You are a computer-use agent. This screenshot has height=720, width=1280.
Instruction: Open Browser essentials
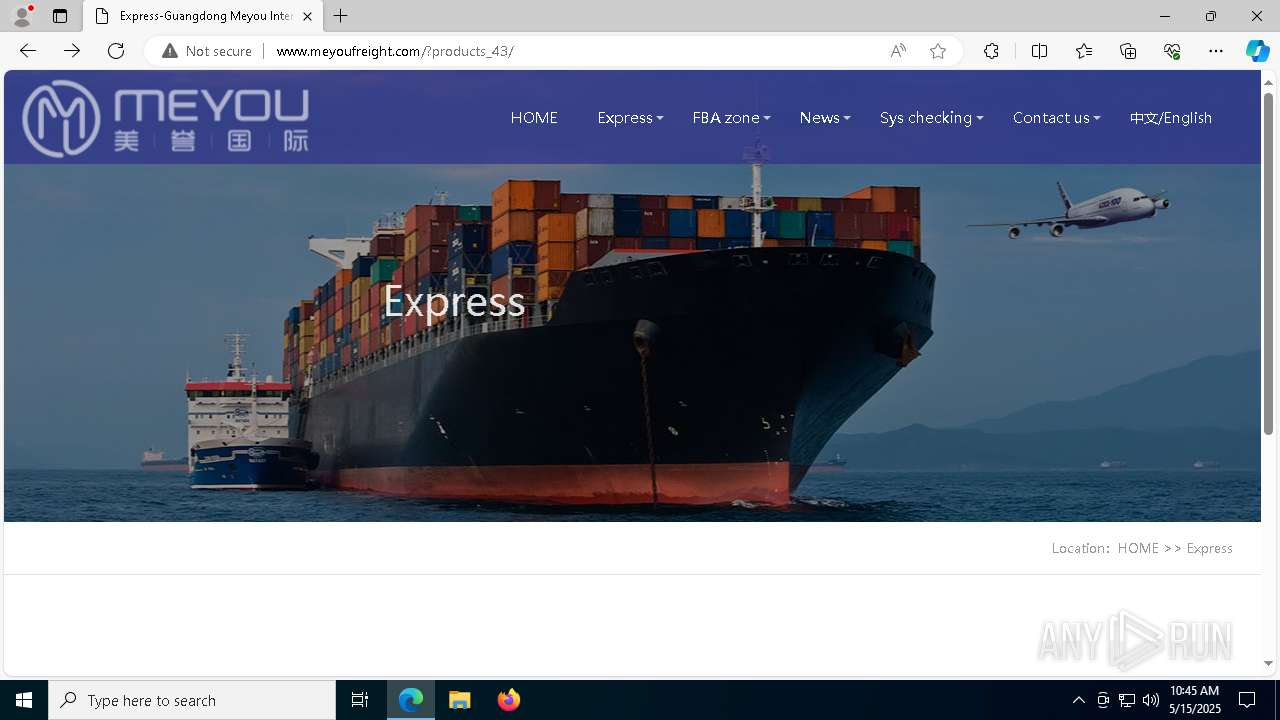[x=1172, y=51]
